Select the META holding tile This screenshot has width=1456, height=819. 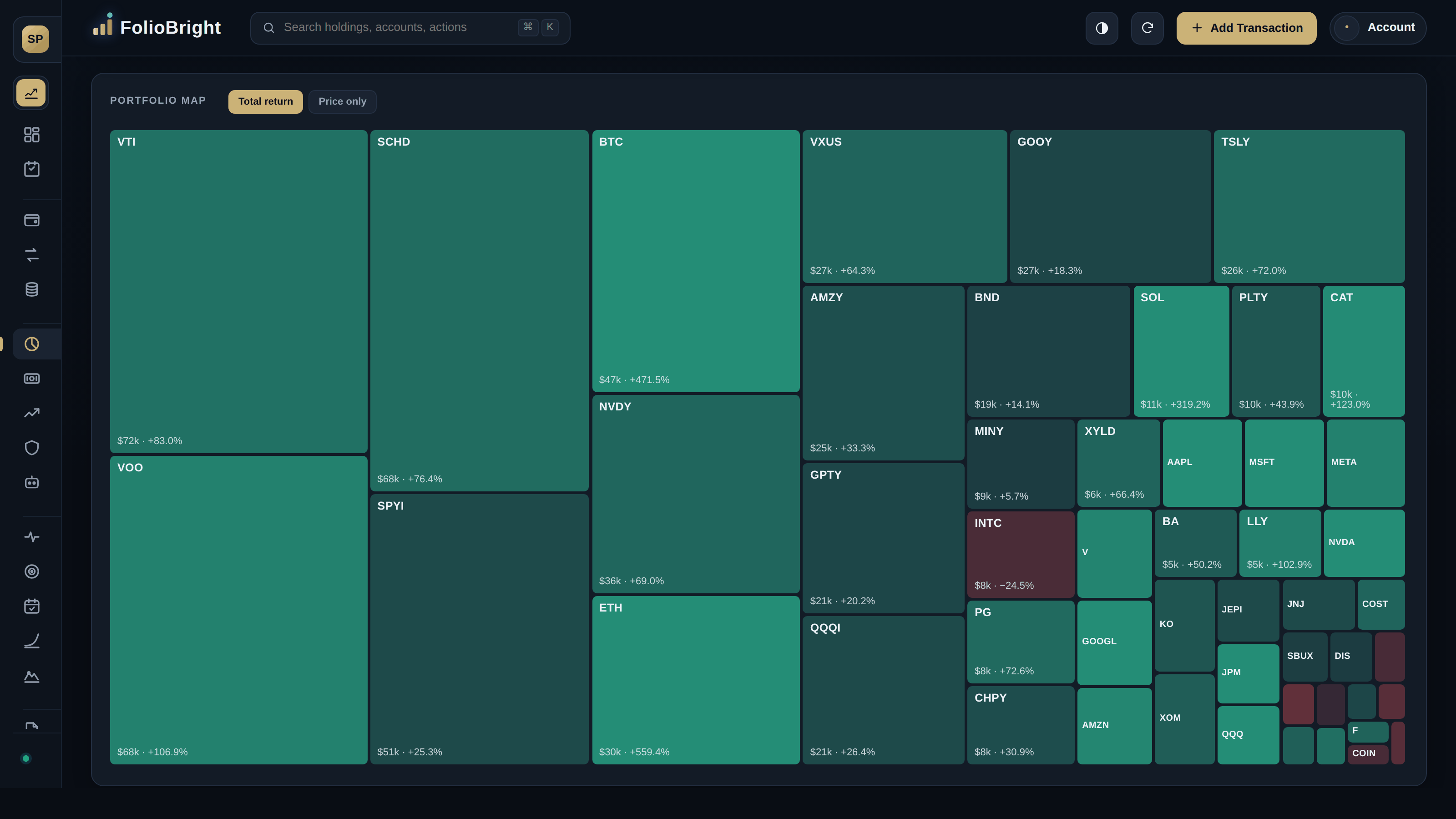tap(1365, 463)
